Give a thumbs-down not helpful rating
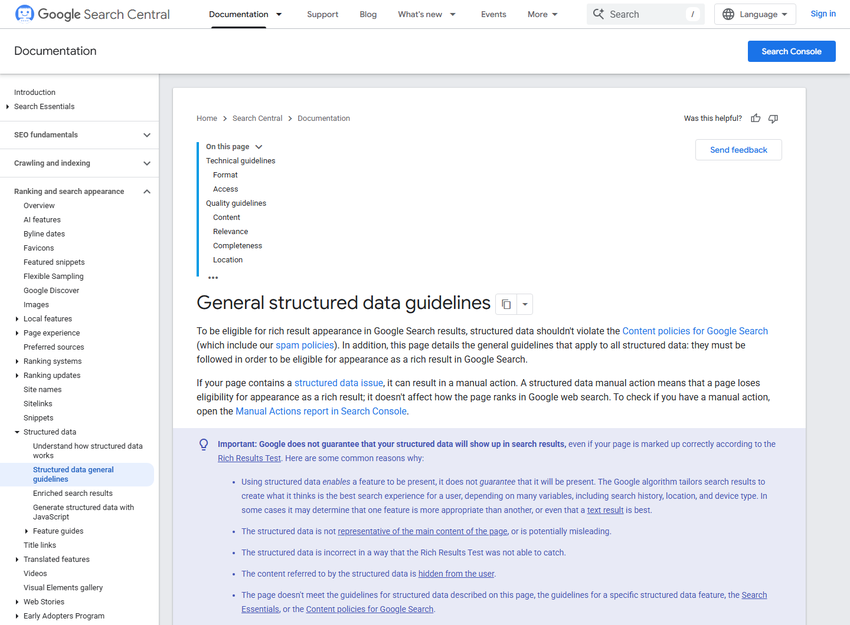The height and width of the screenshot is (625, 850). (x=773, y=118)
